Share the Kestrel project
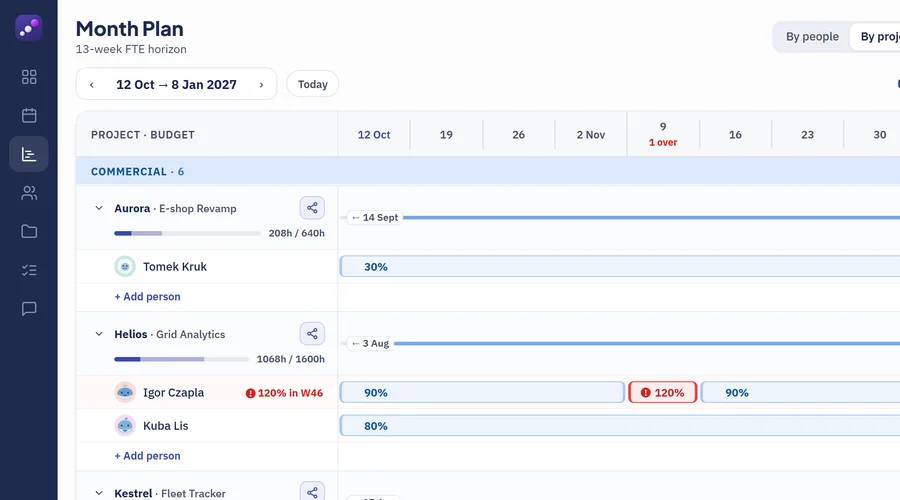The image size is (900, 500). (312, 492)
